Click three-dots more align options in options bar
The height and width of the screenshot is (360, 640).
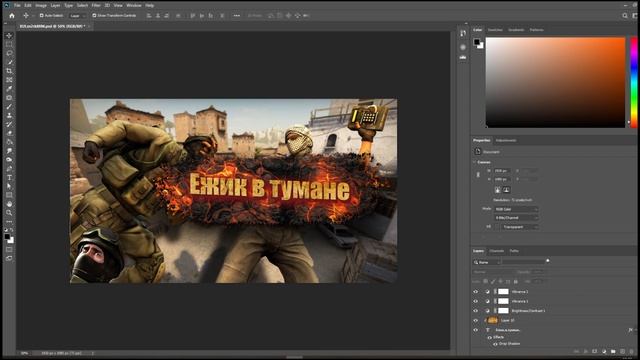[x=237, y=16]
